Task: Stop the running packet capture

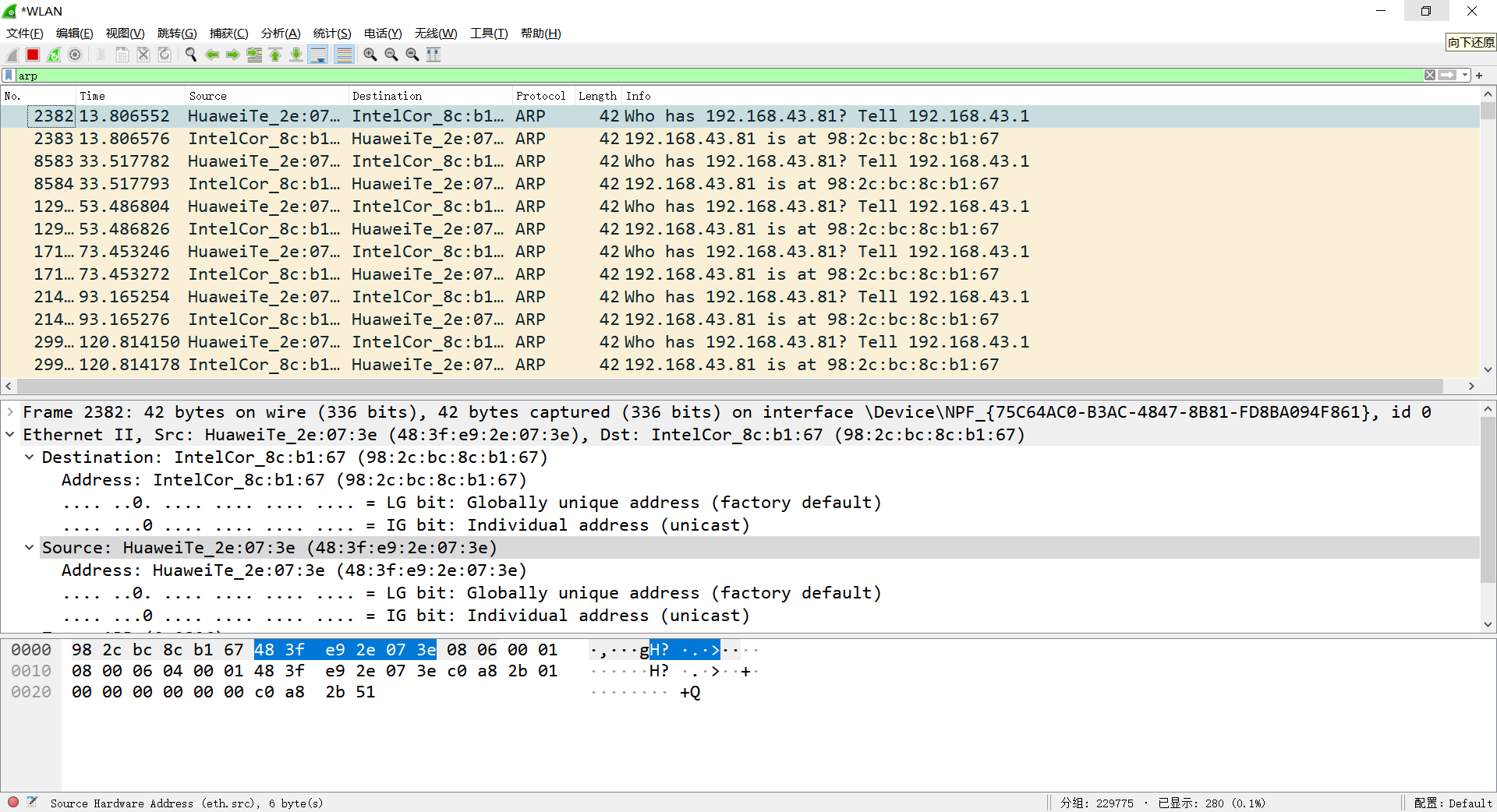Action: pos(33,55)
